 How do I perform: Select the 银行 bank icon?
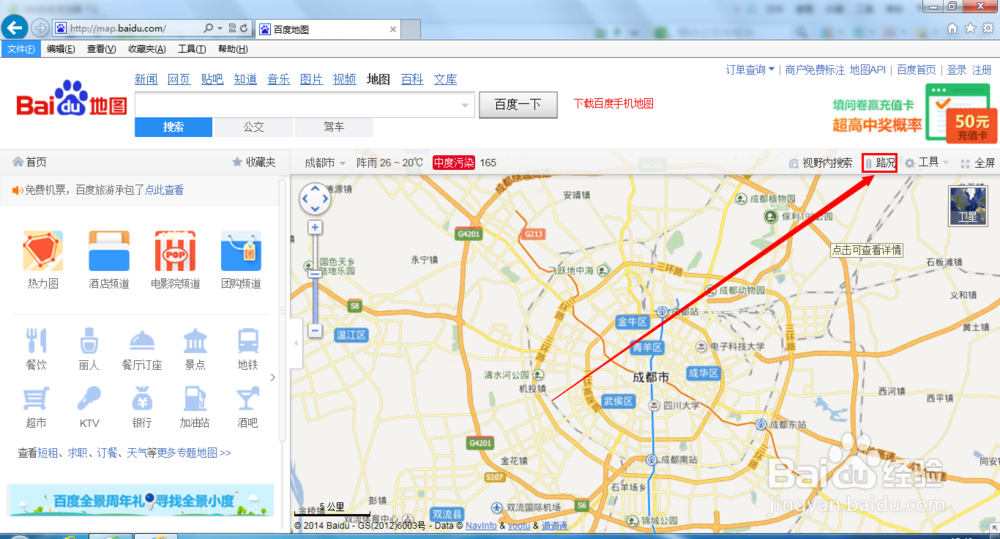(142, 399)
